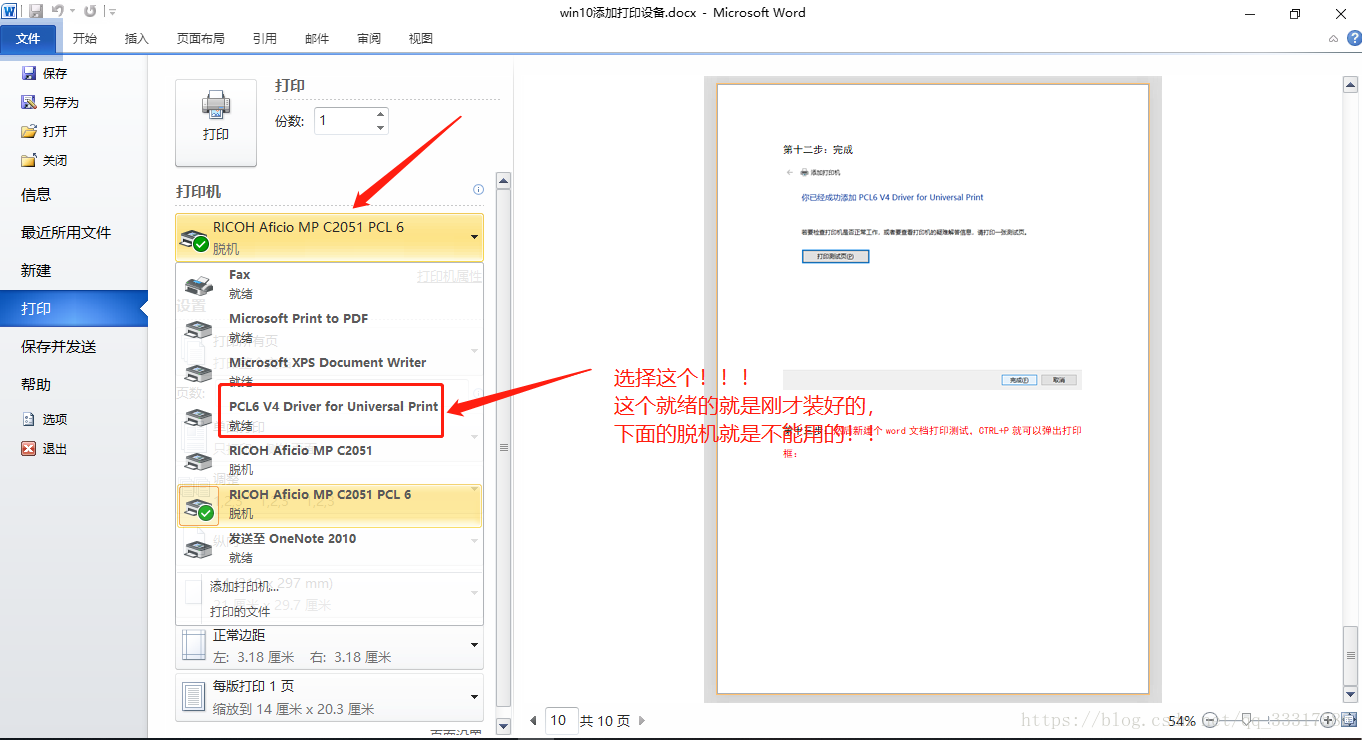Select PCL6 V4 Driver for Universal Print
The width and height of the screenshot is (1362, 740).
point(329,416)
